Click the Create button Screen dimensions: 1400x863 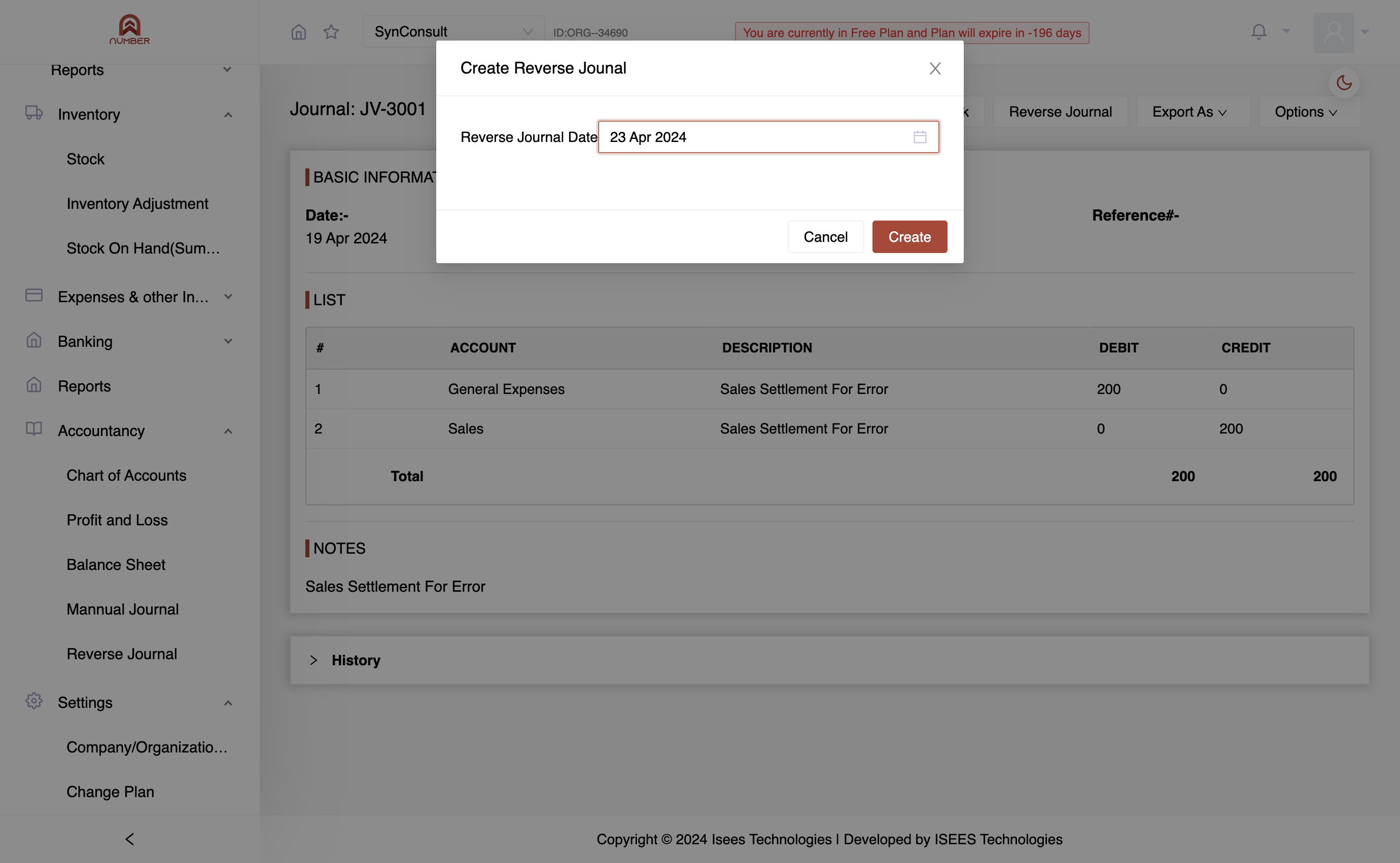[x=909, y=237]
